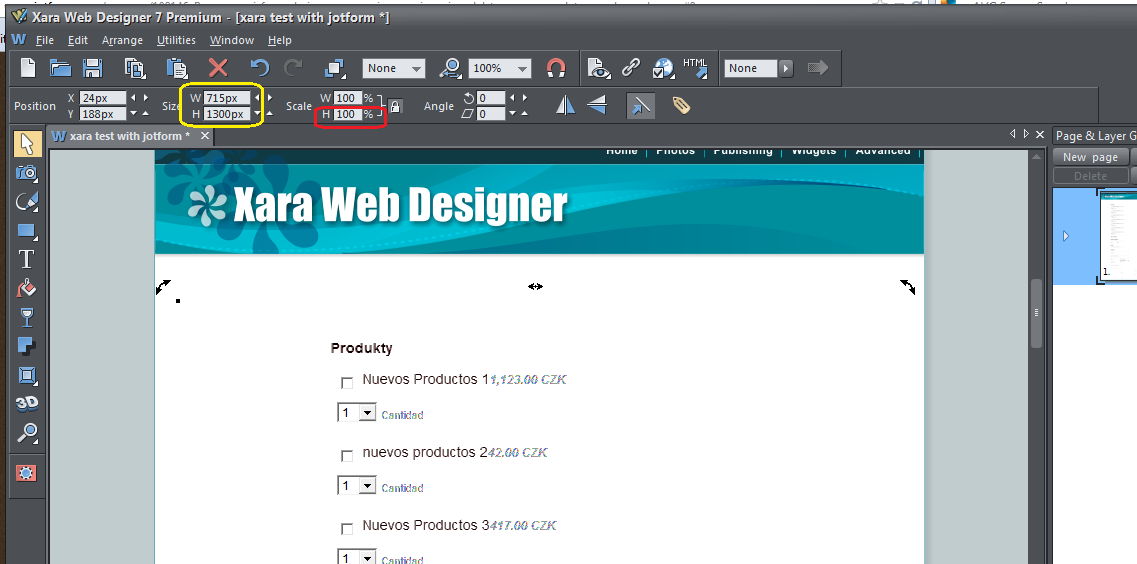Click the website globe checkmark icon
Viewport: 1137px width, 564px height.
[663, 68]
